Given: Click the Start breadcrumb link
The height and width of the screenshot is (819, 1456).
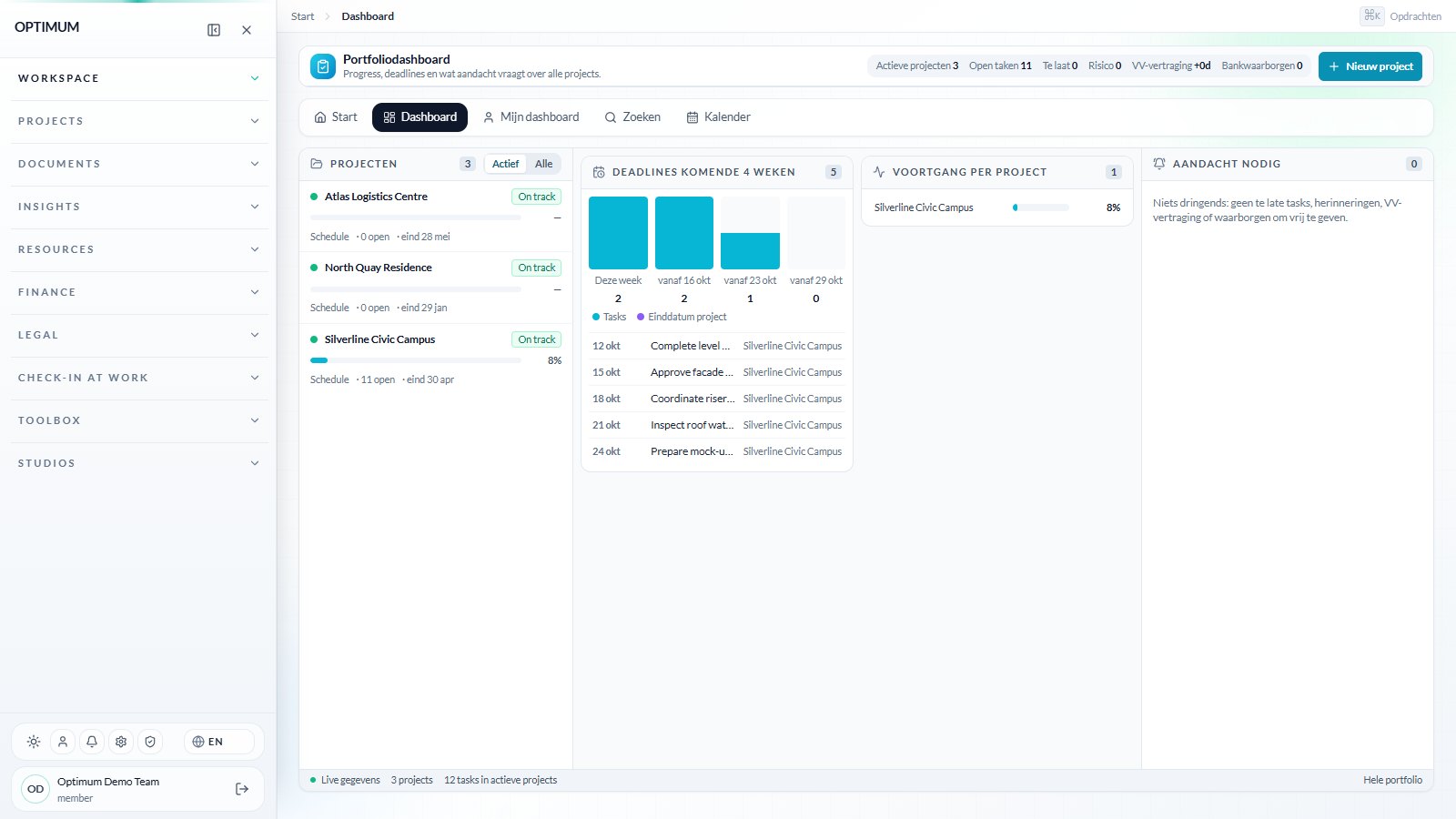Looking at the screenshot, I should click(x=302, y=16).
